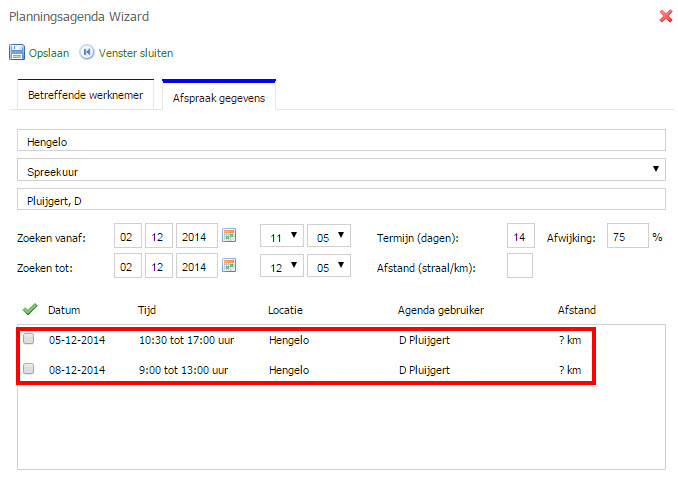Click the green checkmark column header
Image resolution: width=678 pixels, height=493 pixels.
(x=28, y=310)
